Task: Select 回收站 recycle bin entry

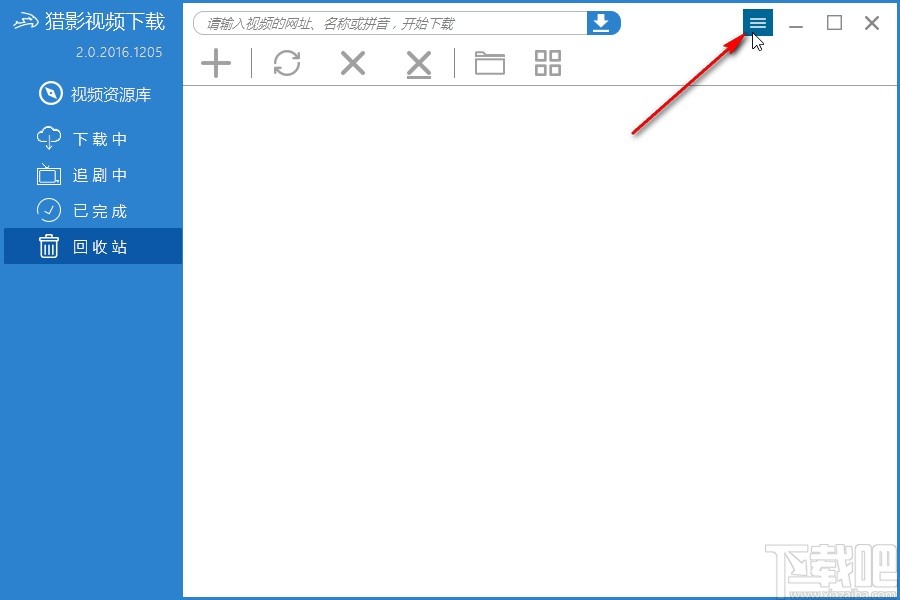Action: [x=93, y=246]
